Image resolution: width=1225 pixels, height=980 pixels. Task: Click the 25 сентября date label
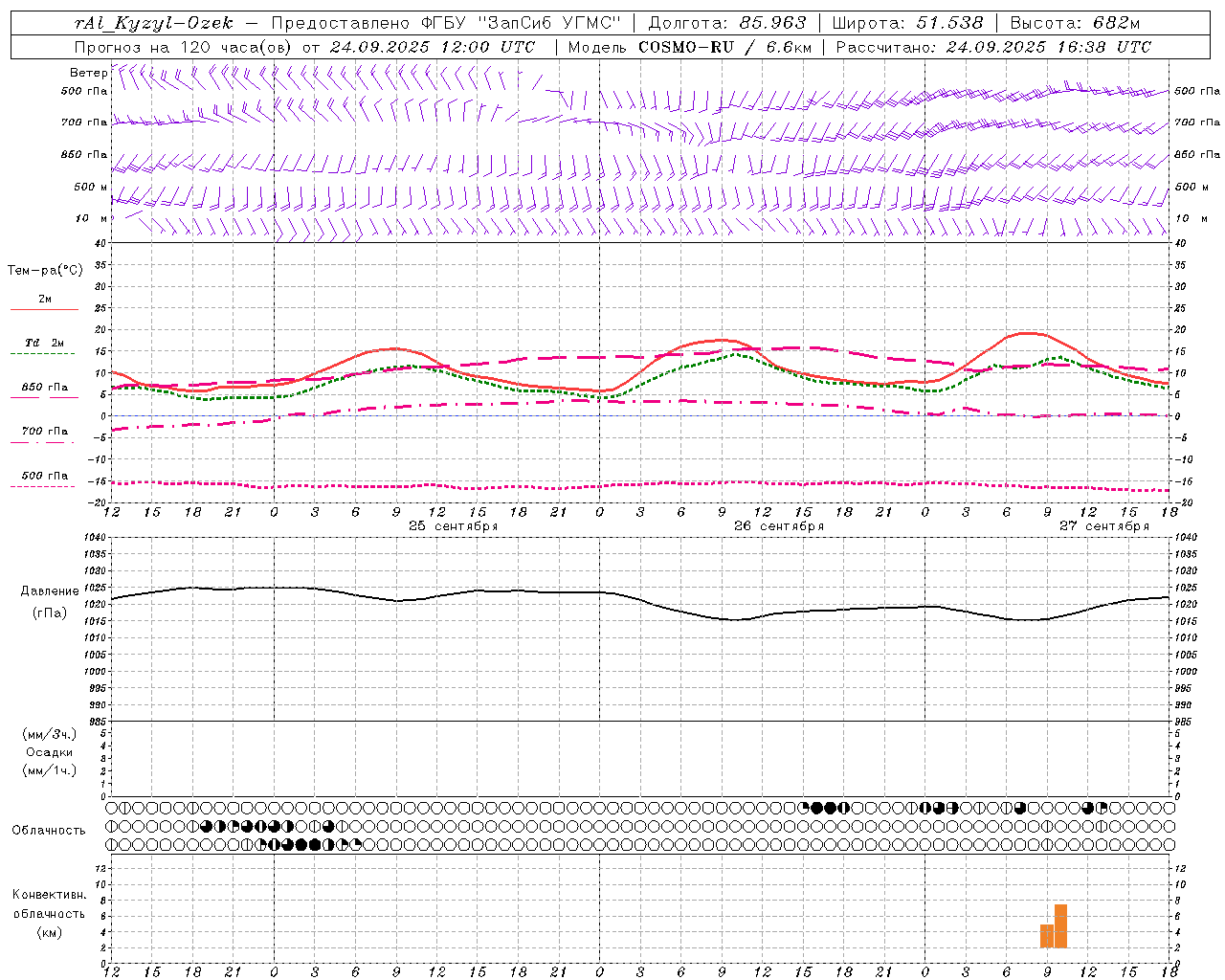coord(453,526)
